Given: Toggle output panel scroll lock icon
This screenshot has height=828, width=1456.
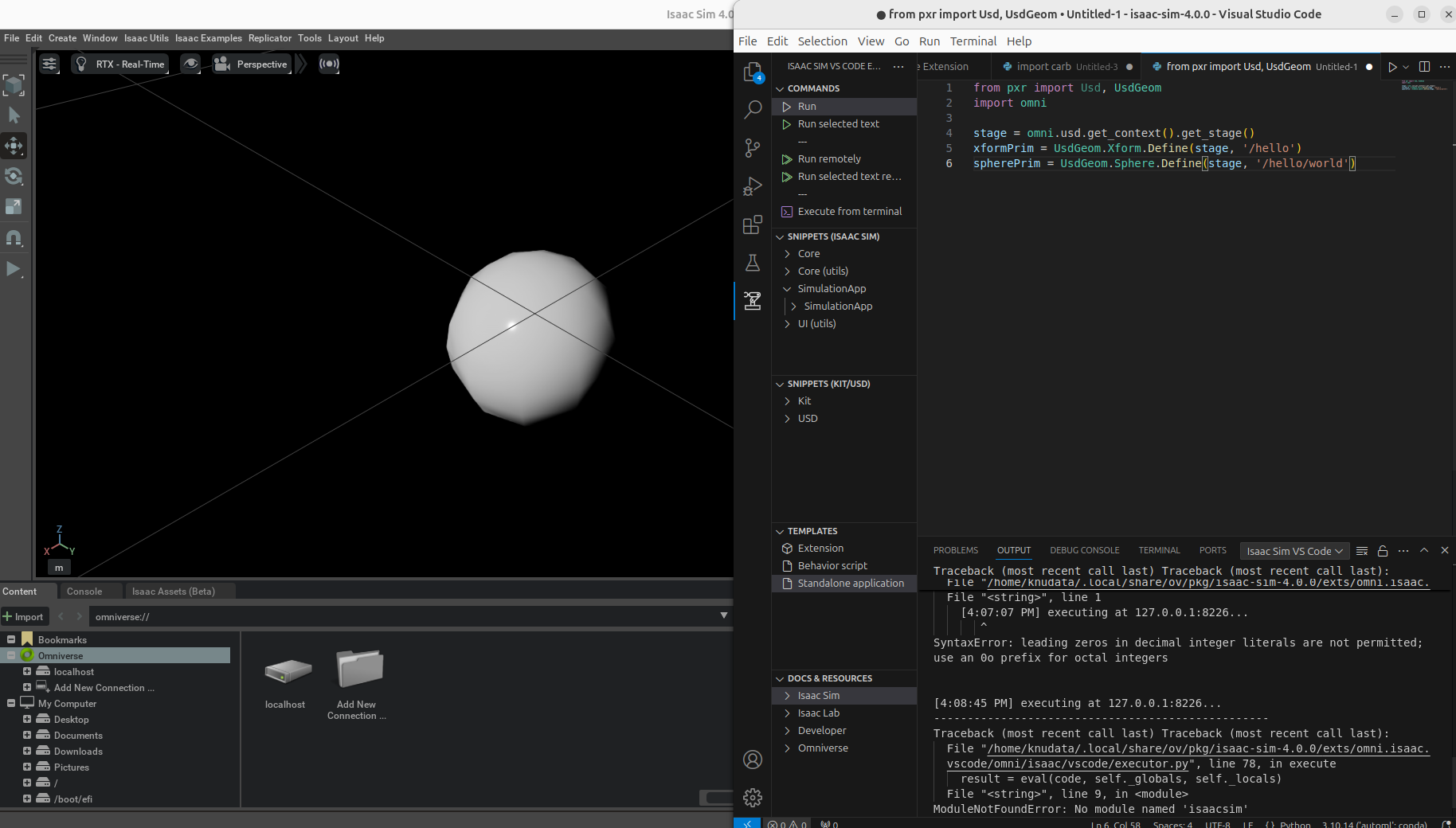Looking at the screenshot, I should [x=1383, y=551].
